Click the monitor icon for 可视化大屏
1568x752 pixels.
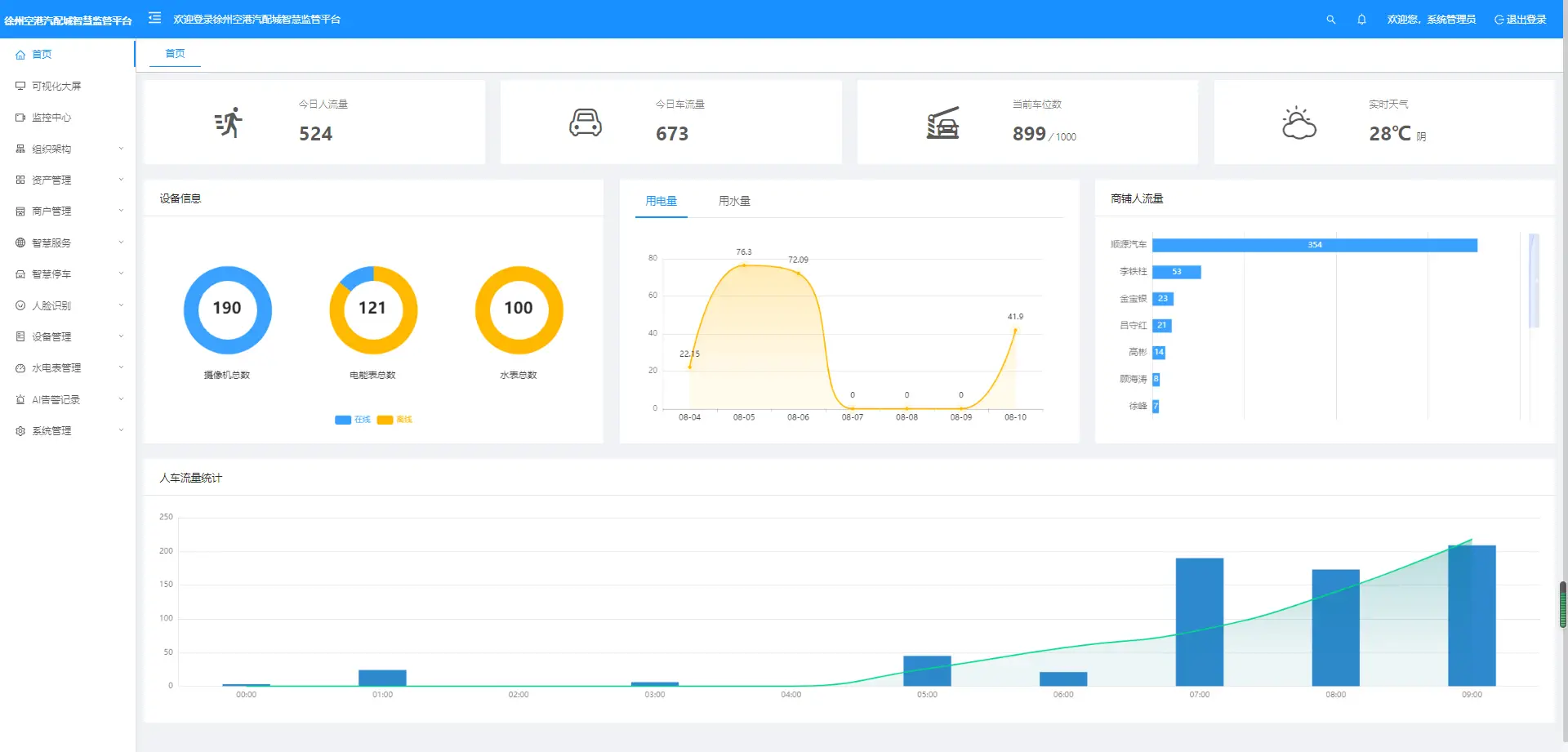20,86
